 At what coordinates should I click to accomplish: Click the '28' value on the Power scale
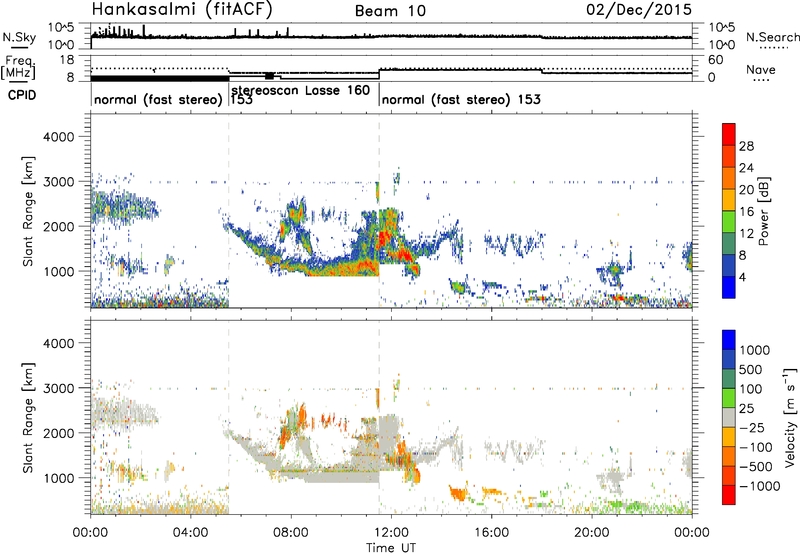pos(746,146)
